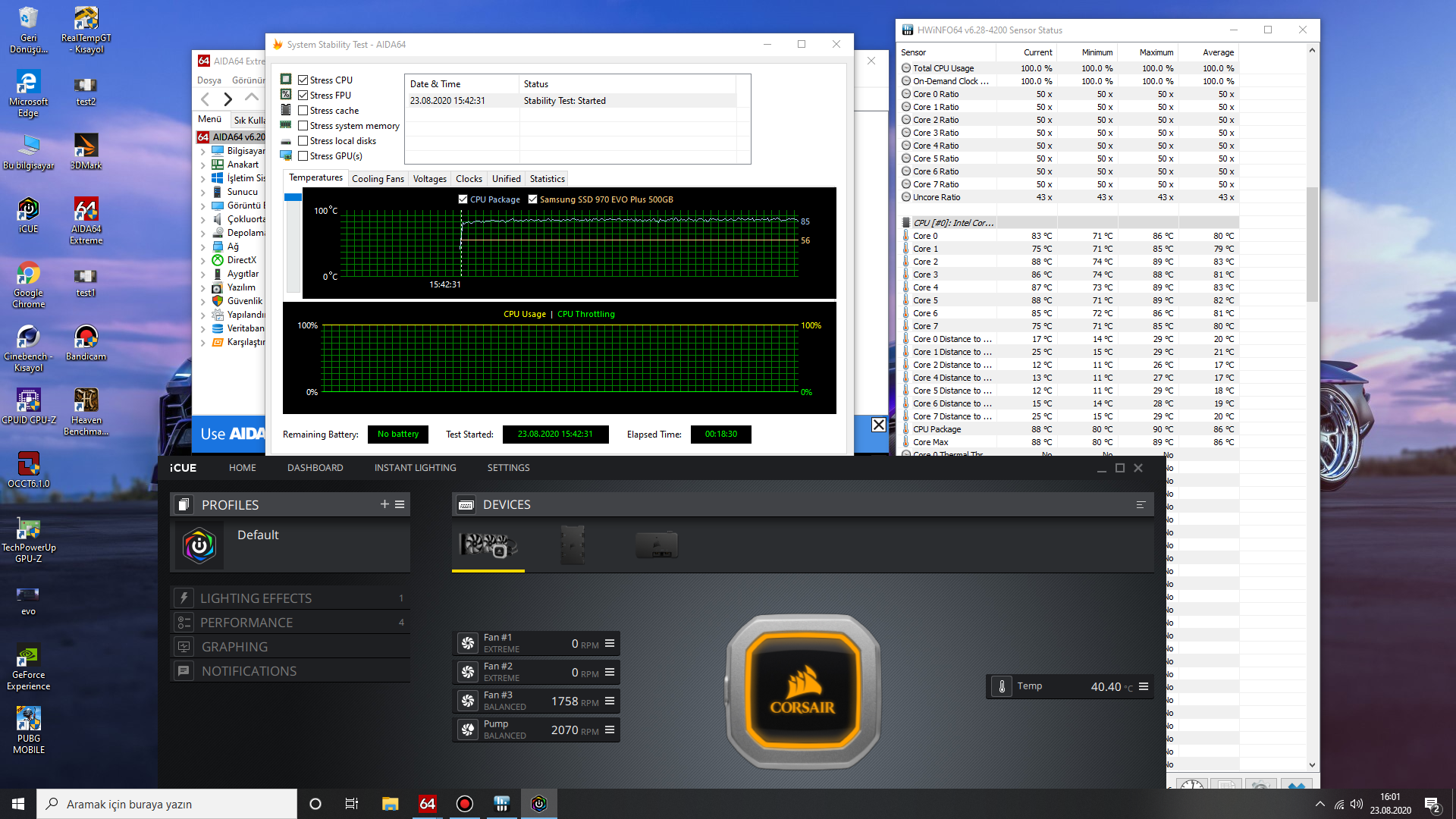Open Bandicam desktop shortcut
Viewport: 1456px width, 819px height.
pyautogui.click(x=86, y=343)
